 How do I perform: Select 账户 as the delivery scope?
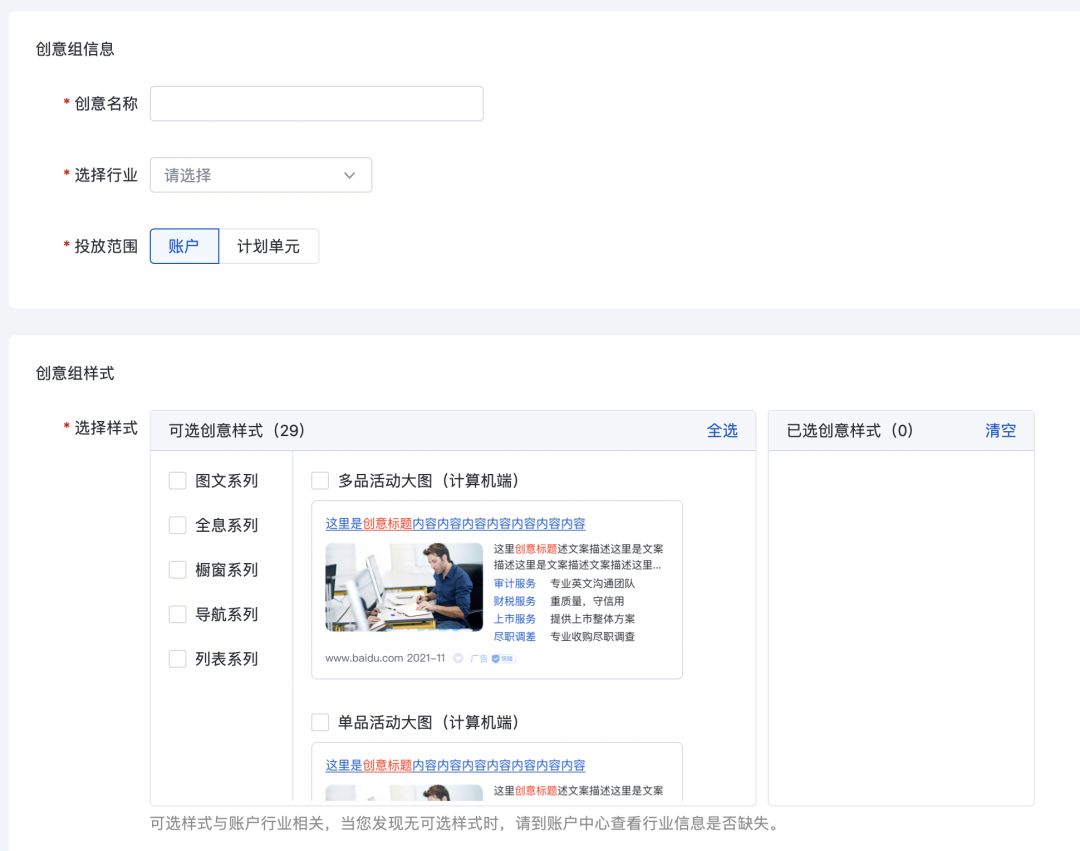(x=184, y=245)
